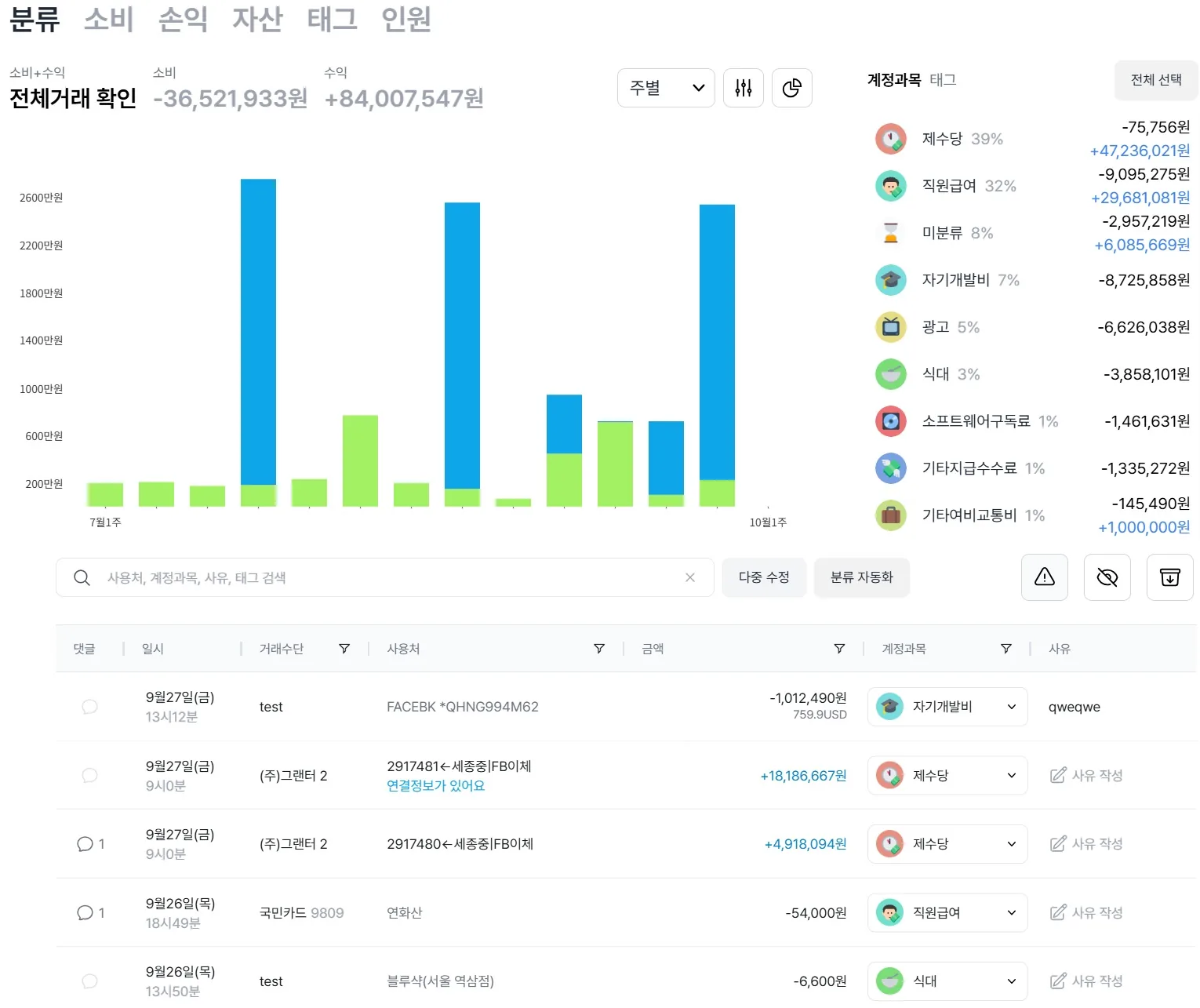
Task: Switch to the 태그 tab beside 계정과목
Action: pyautogui.click(x=943, y=80)
